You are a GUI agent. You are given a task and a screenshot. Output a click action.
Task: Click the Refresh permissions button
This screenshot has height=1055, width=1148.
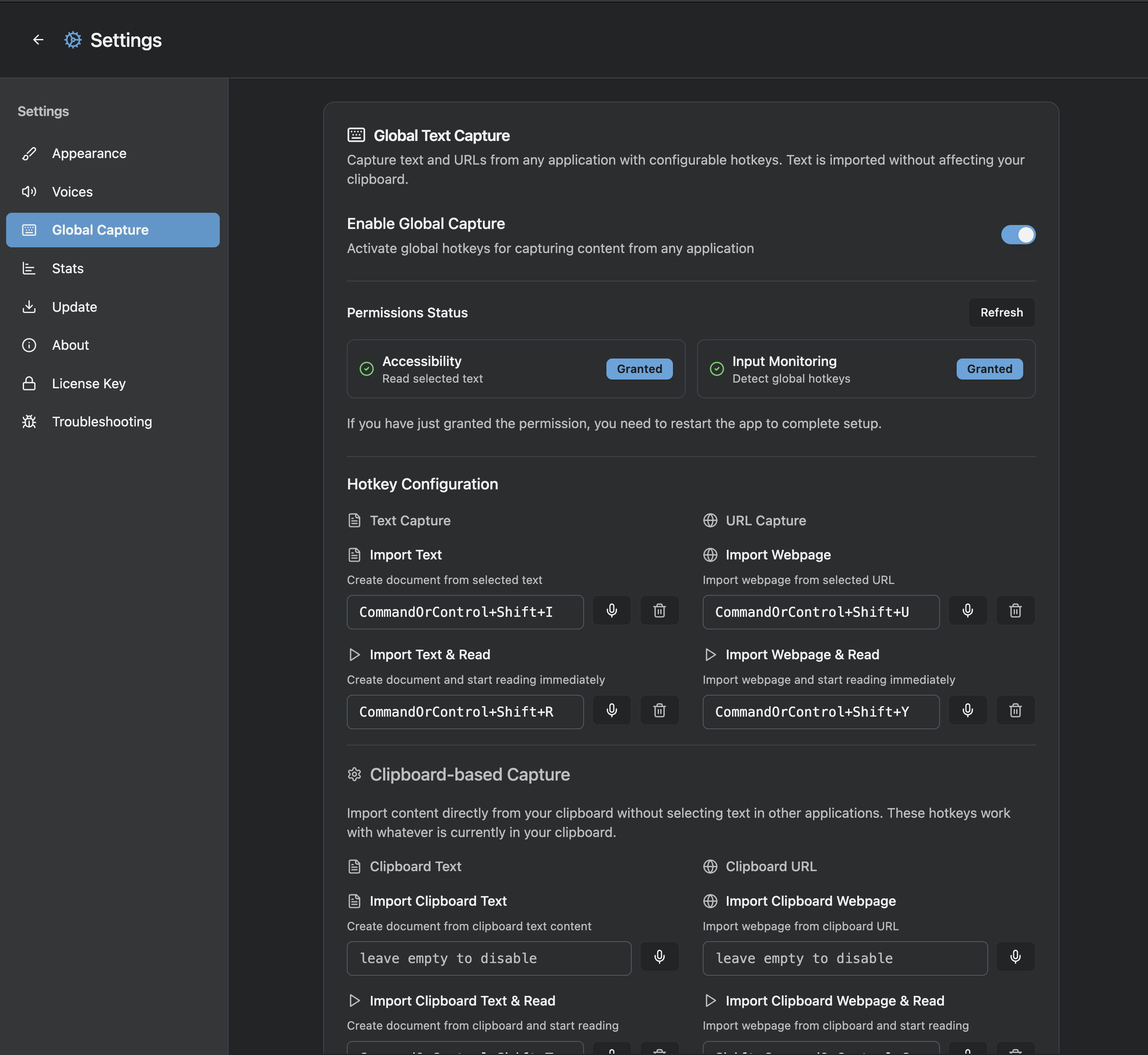[x=1001, y=312]
